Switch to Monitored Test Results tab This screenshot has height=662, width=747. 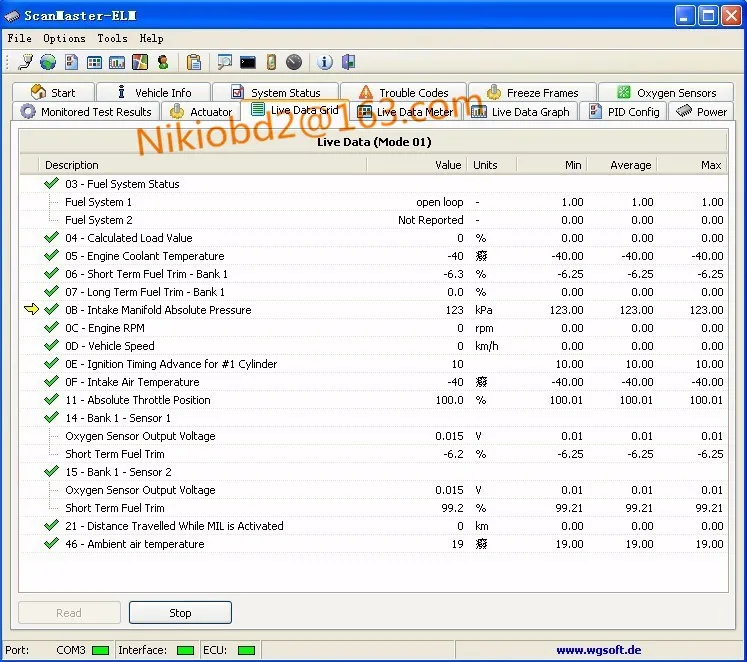coord(86,111)
